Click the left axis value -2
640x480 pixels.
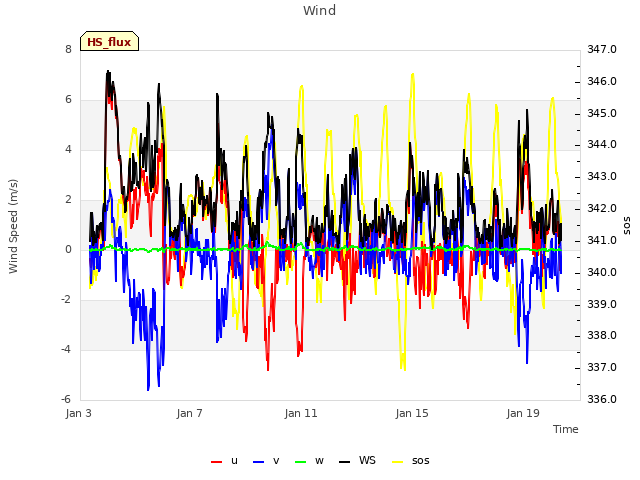(x=66, y=300)
